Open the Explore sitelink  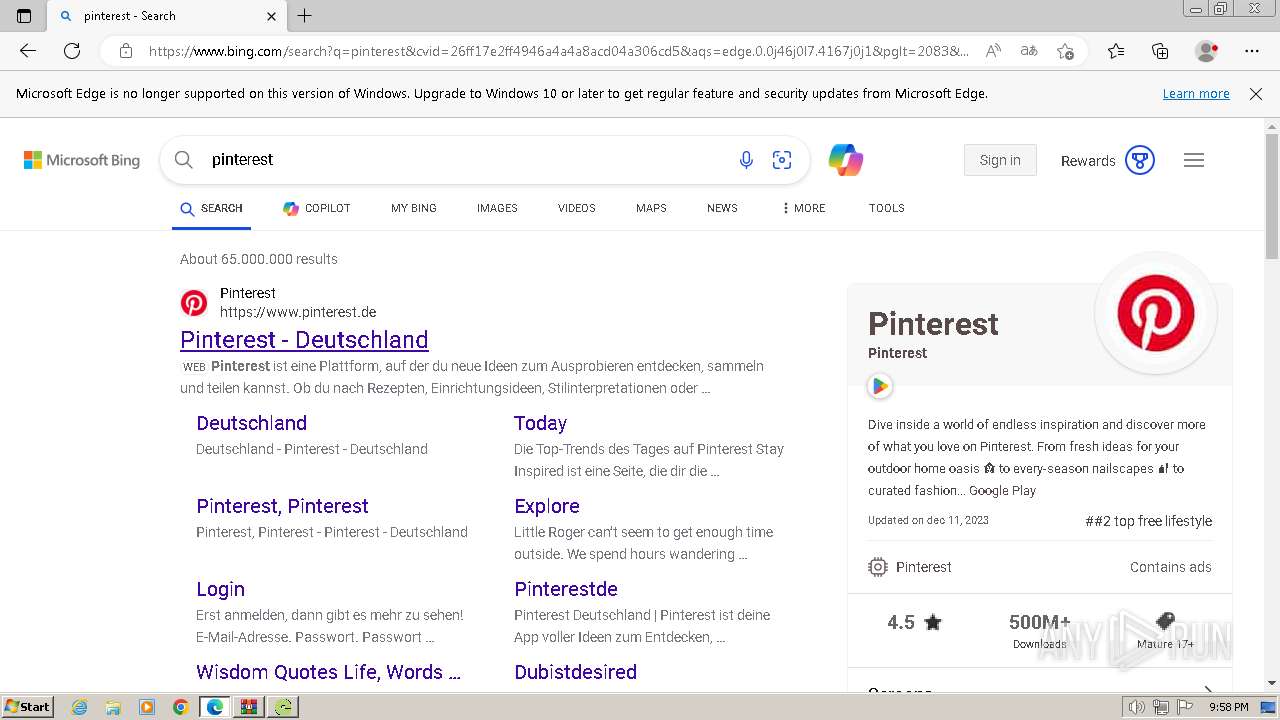tap(547, 506)
